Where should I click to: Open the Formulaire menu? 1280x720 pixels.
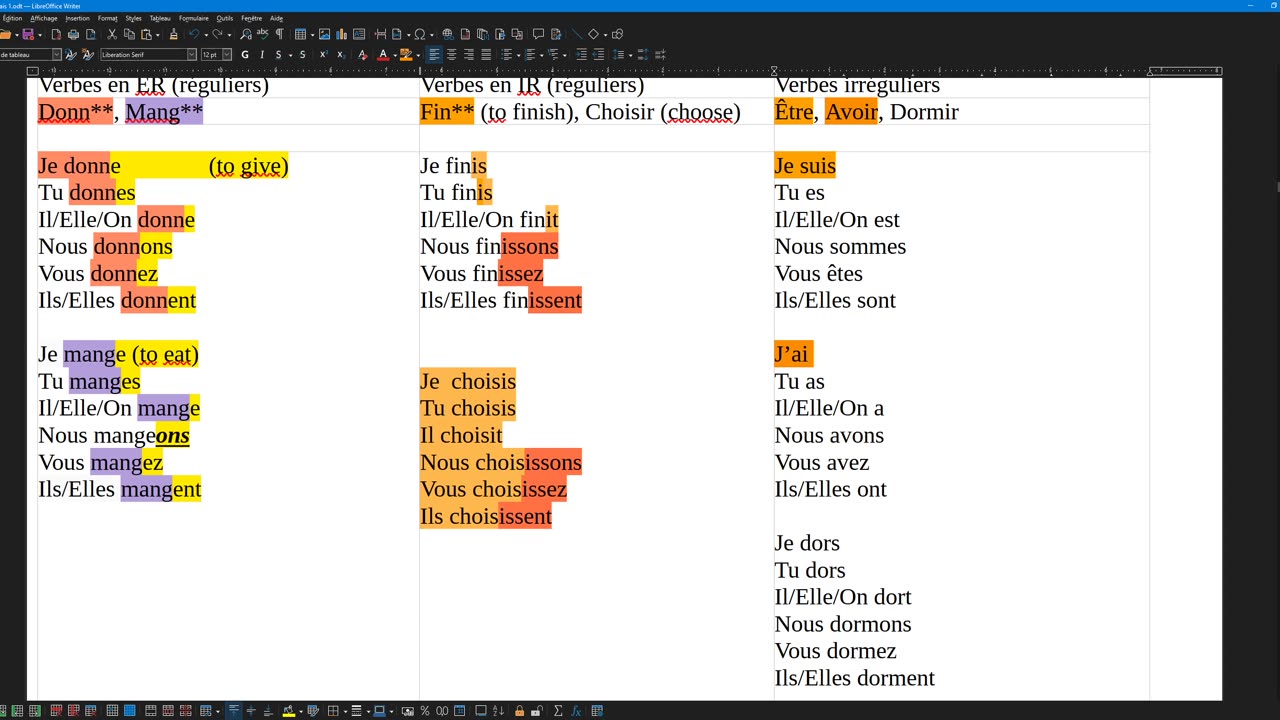click(x=194, y=18)
